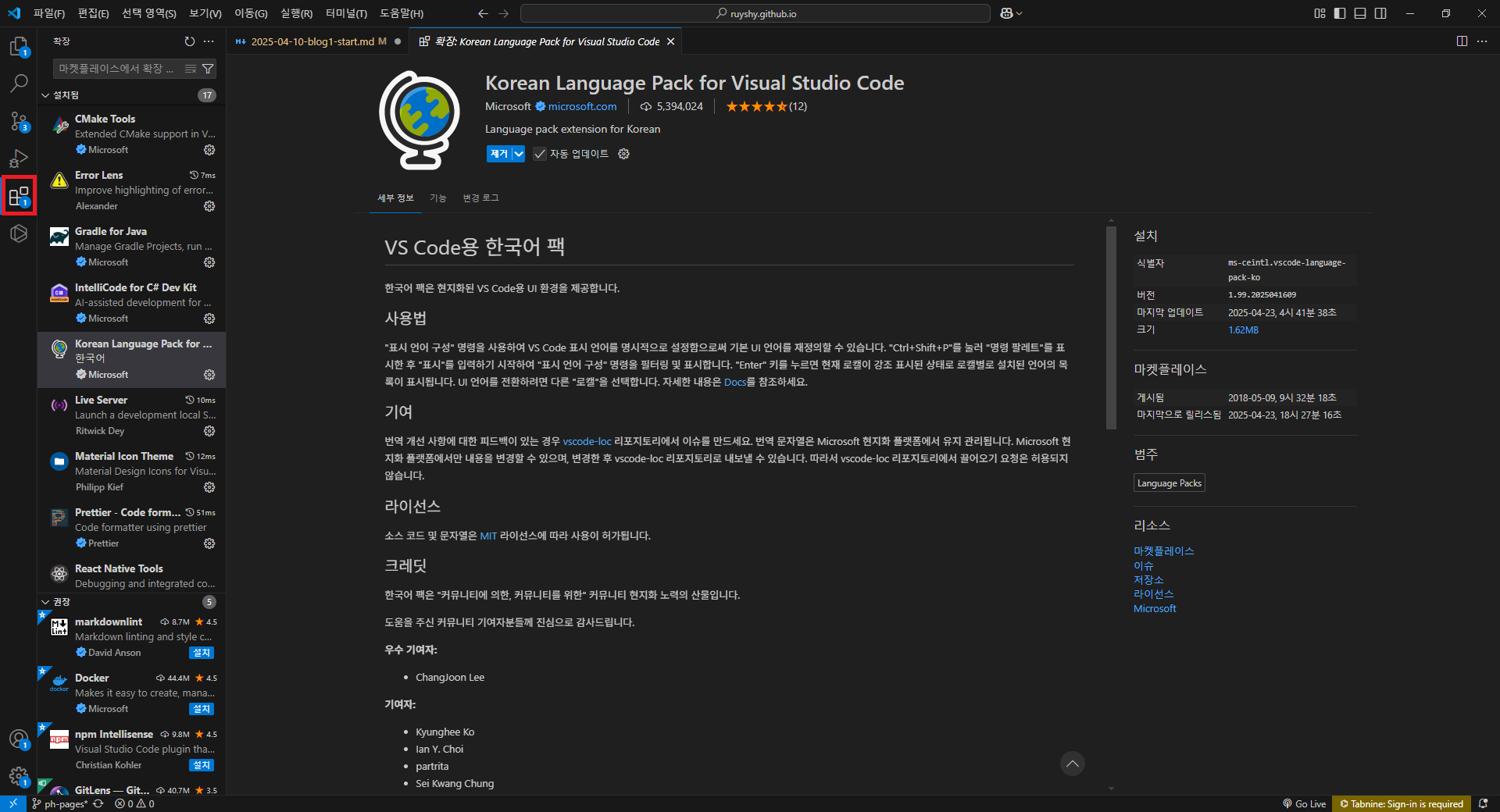Open the dropdown arrow next to 제거 button

tap(517, 154)
